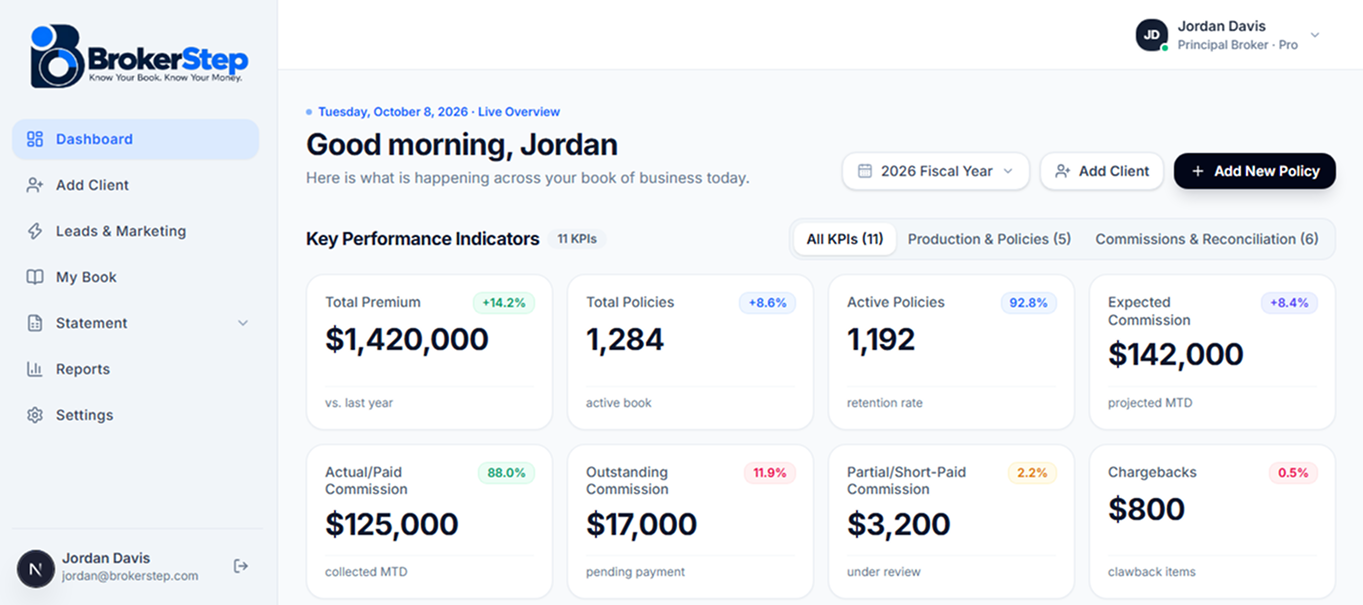Click the logout arrow icon beside jordan@brokerstep.com
This screenshot has width=1363, height=605.
tap(241, 566)
